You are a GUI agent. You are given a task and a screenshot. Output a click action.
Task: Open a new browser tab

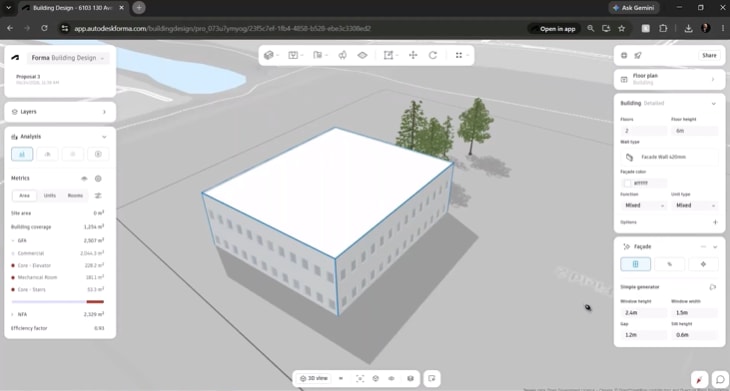(139, 7)
